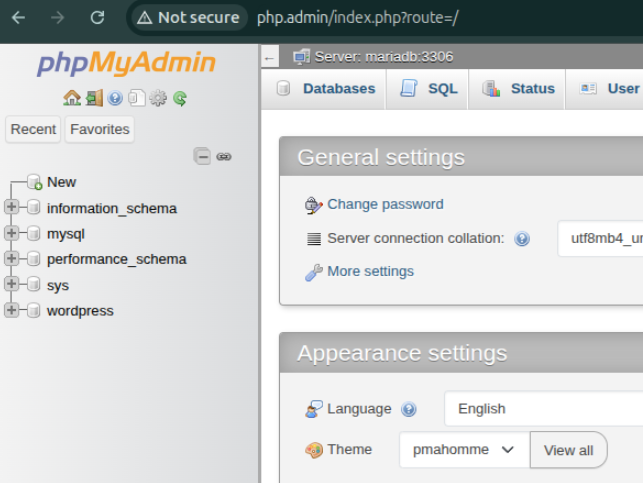Click the browser address bar URL
This screenshot has height=483, width=643.
pyautogui.click(x=358, y=18)
